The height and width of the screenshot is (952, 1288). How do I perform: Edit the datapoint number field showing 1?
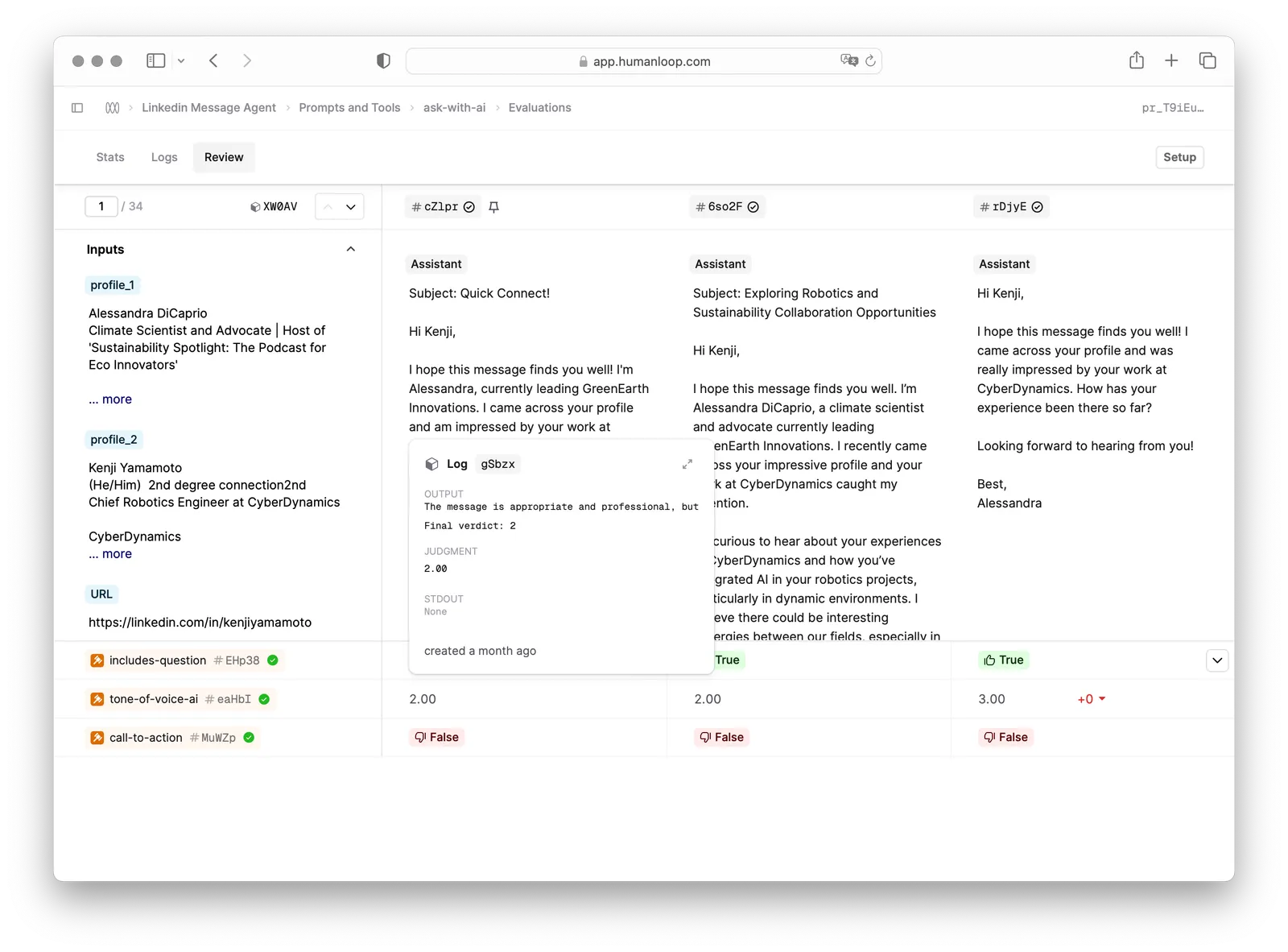(x=101, y=207)
